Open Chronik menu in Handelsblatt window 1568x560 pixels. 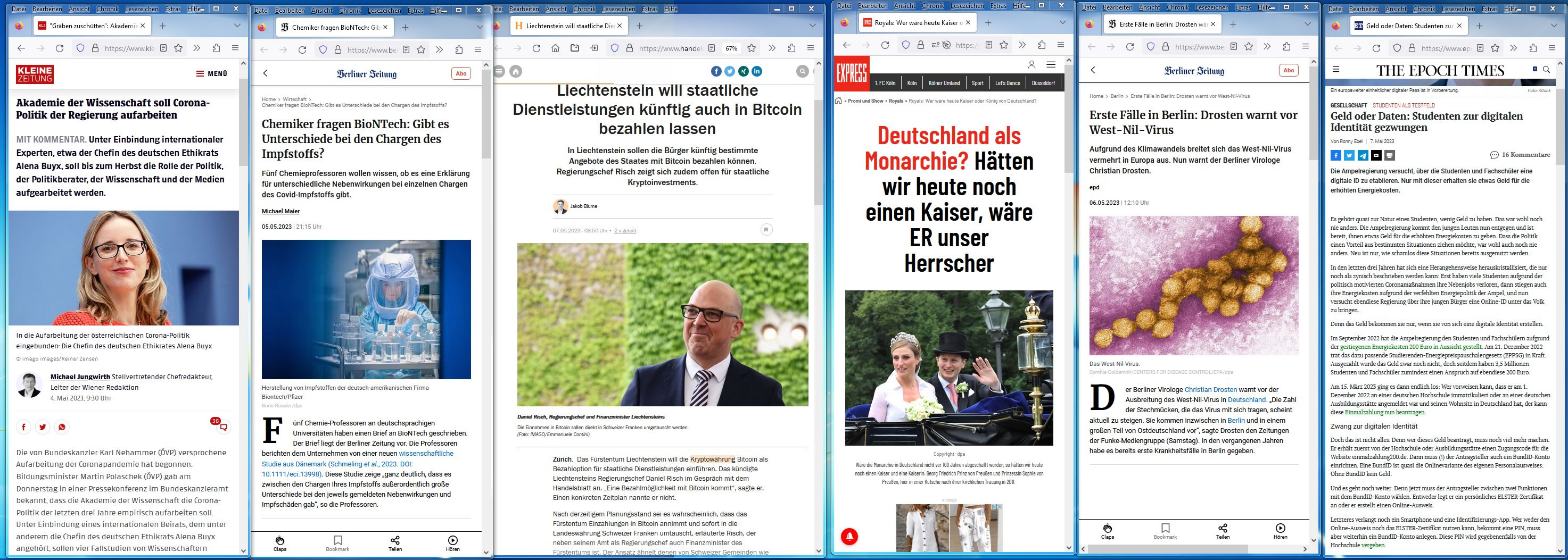coord(584,9)
